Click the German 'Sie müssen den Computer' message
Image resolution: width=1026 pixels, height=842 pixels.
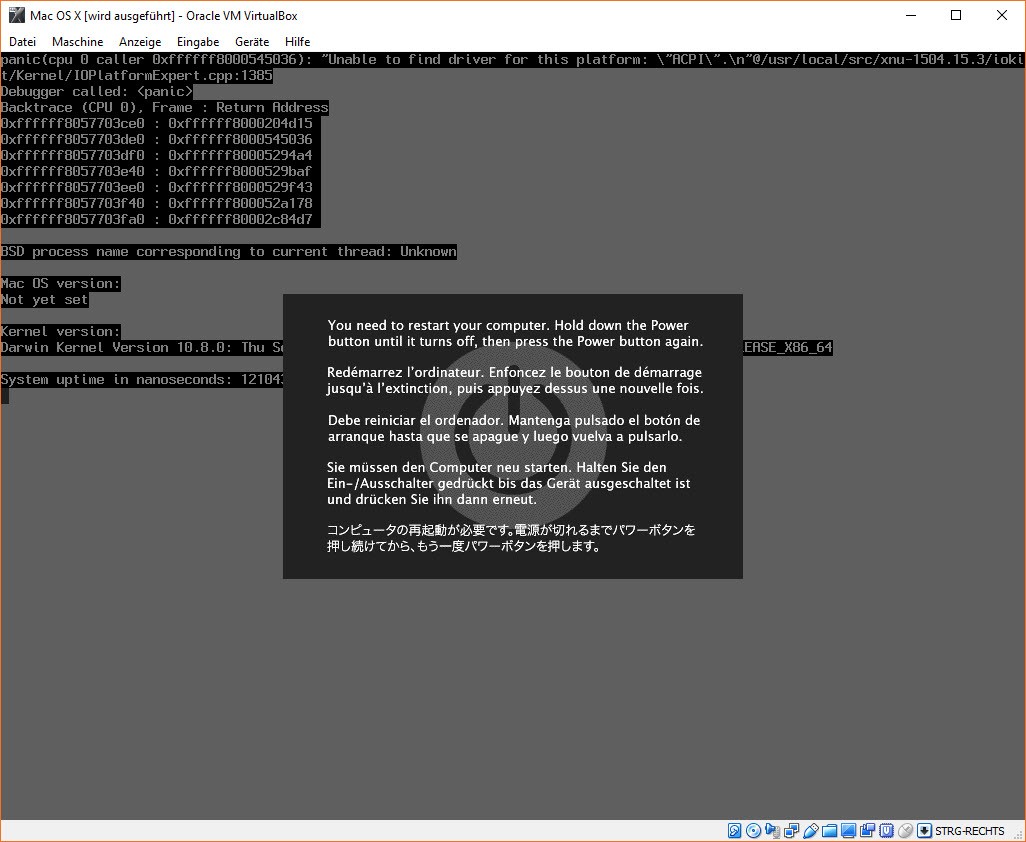(508, 483)
